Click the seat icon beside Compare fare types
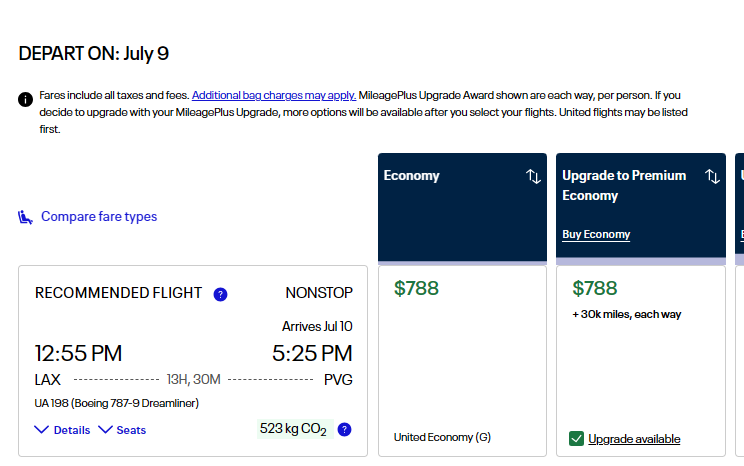 (26, 217)
